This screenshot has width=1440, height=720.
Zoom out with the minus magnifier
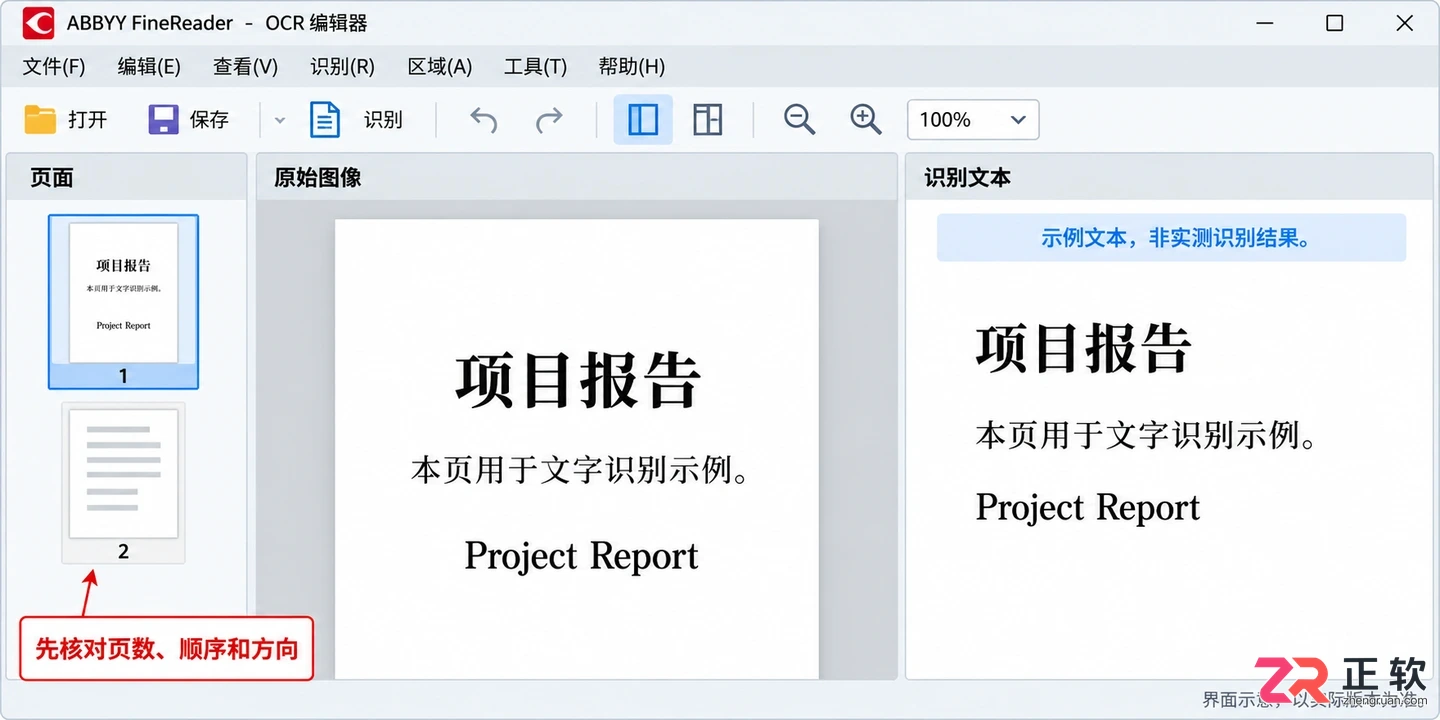coord(799,120)
